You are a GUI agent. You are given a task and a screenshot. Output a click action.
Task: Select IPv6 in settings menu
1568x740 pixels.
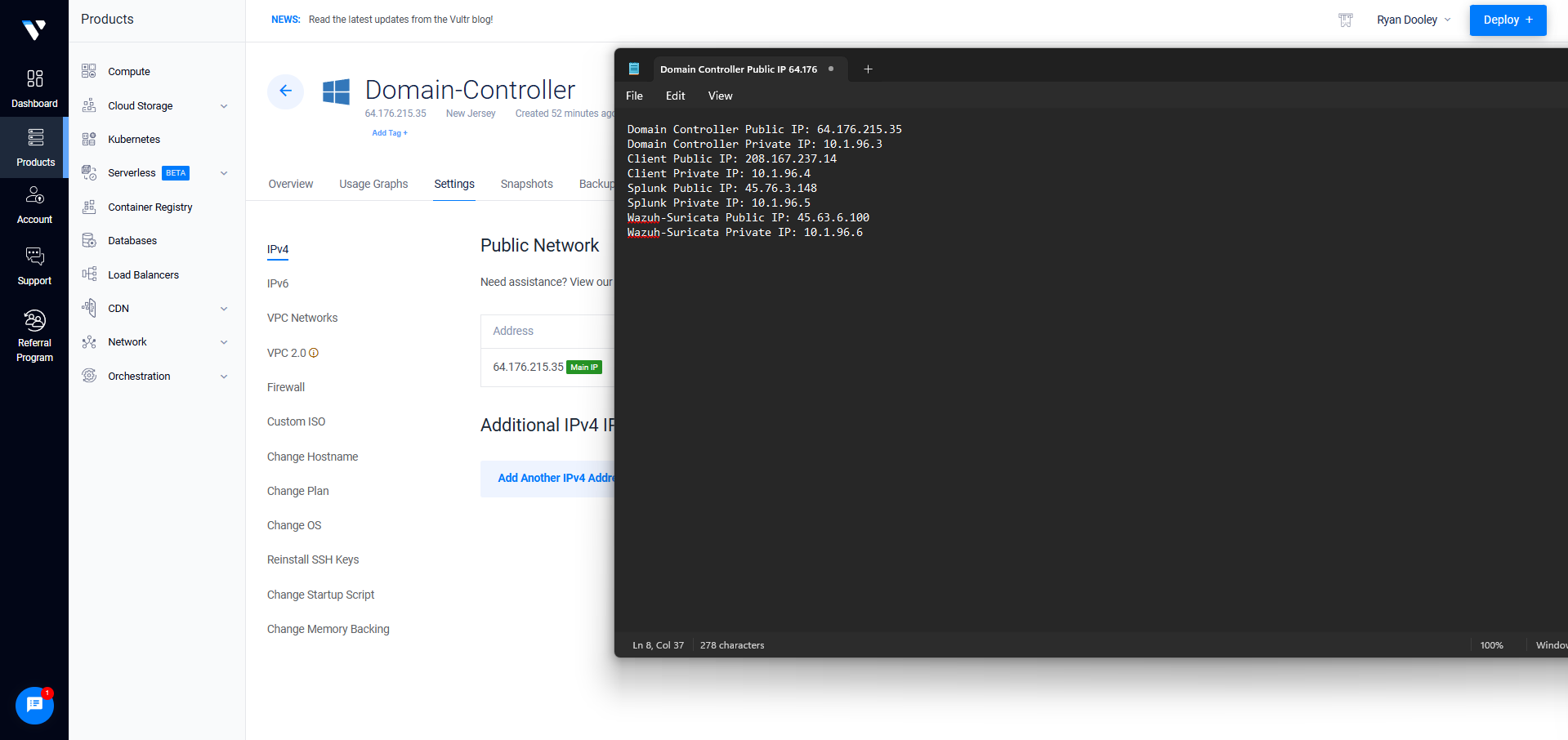278,283
